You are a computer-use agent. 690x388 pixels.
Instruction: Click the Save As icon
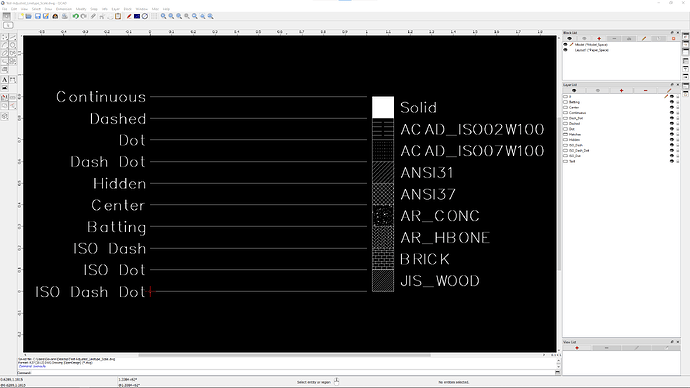click(x=46, y=16)
